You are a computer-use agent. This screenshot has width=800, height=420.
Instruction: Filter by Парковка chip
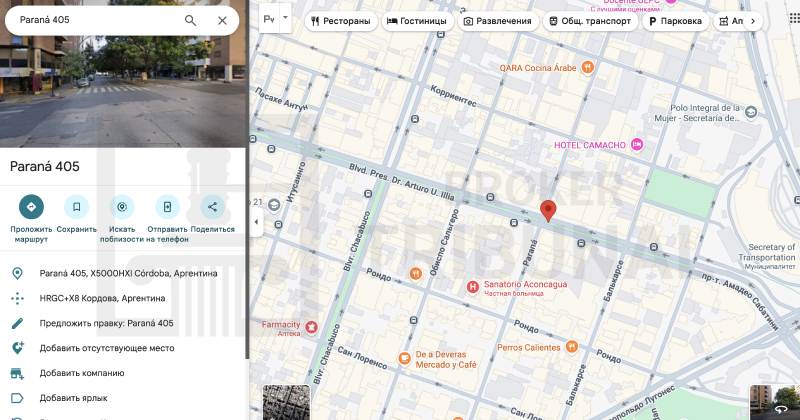tap(676, 21)
